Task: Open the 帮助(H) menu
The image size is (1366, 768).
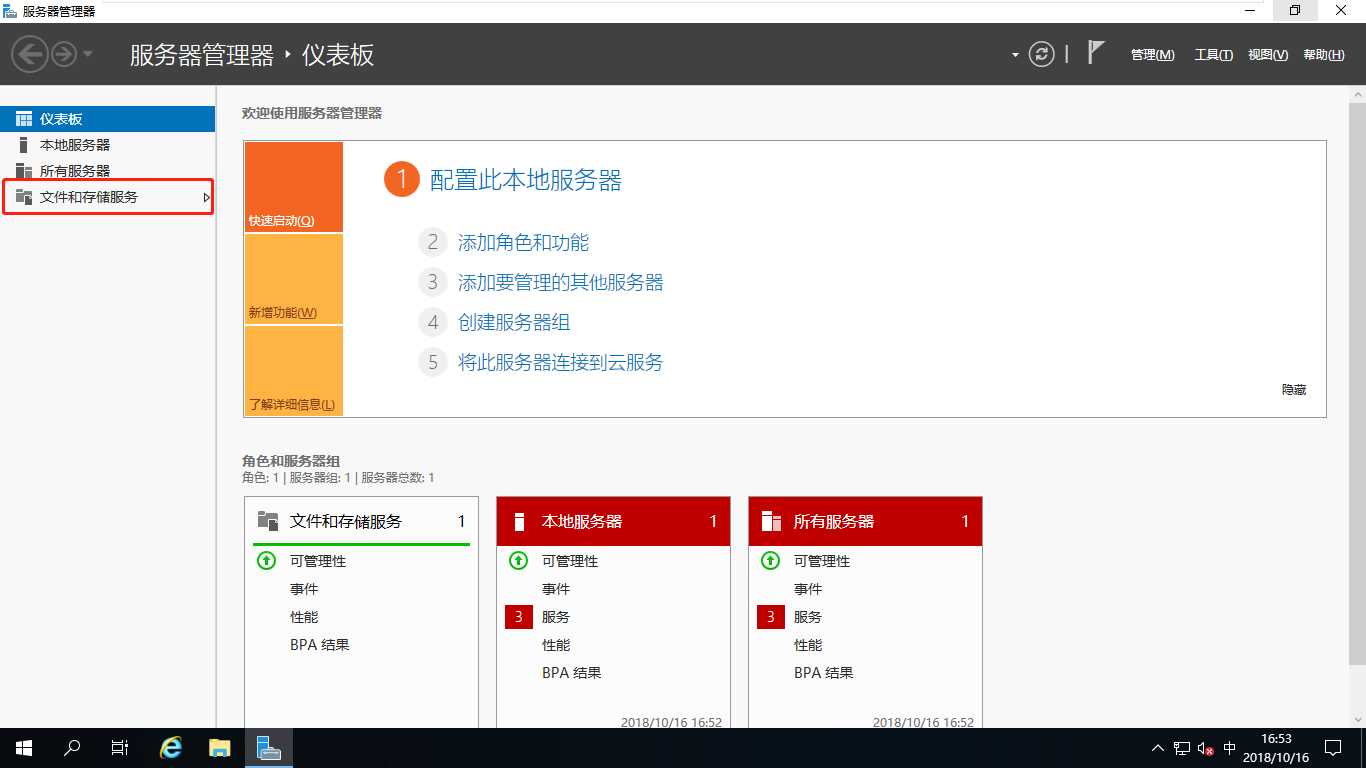Action: click(1324, 55)
